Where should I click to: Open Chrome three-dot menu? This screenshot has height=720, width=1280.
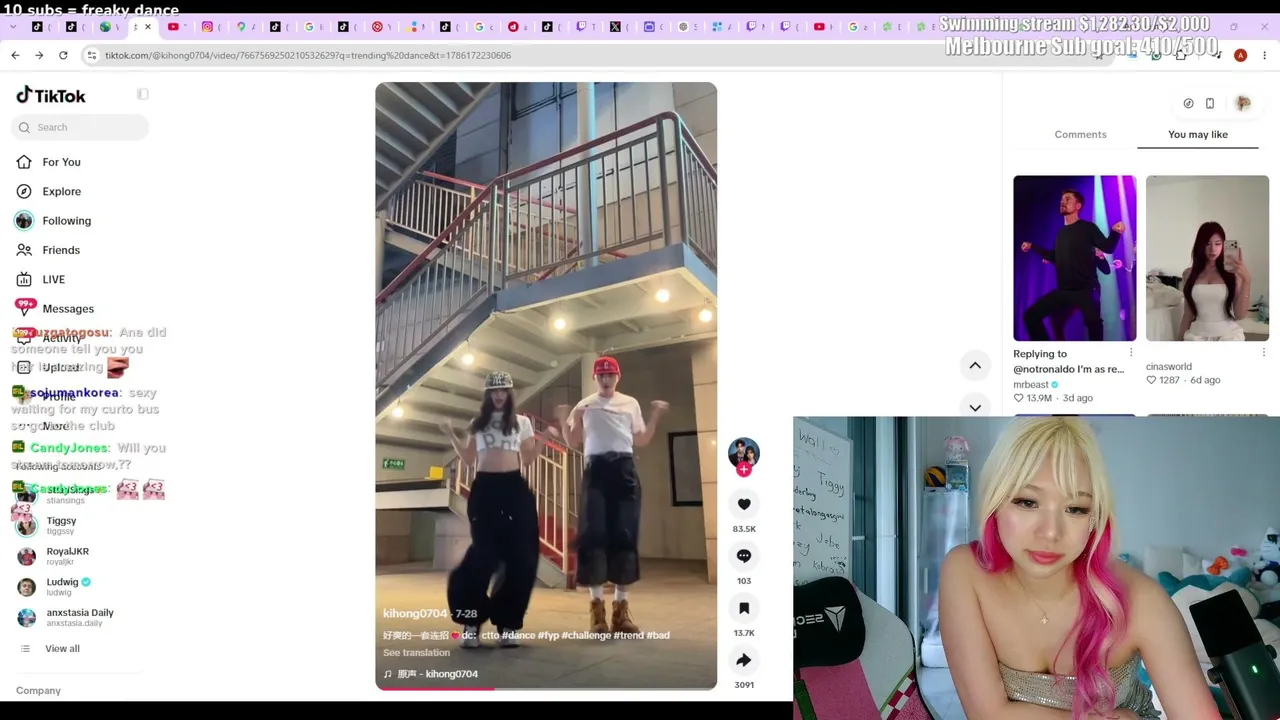[1263, 55]
